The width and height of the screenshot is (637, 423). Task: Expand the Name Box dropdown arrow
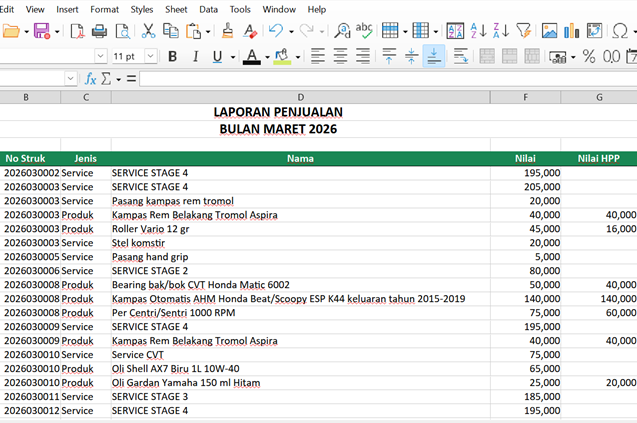(71, 78)
